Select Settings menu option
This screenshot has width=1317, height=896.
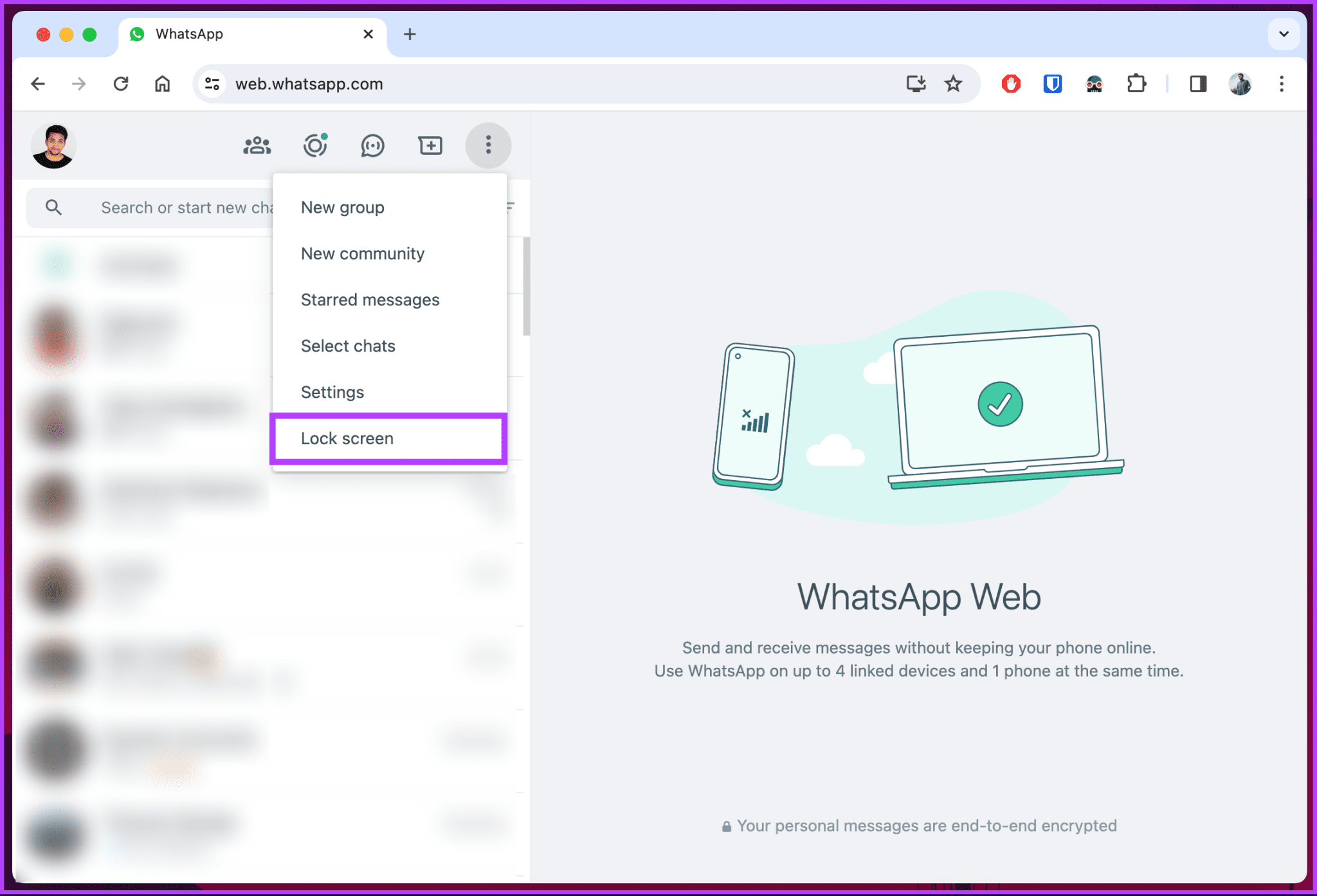(x=332, y=391)
